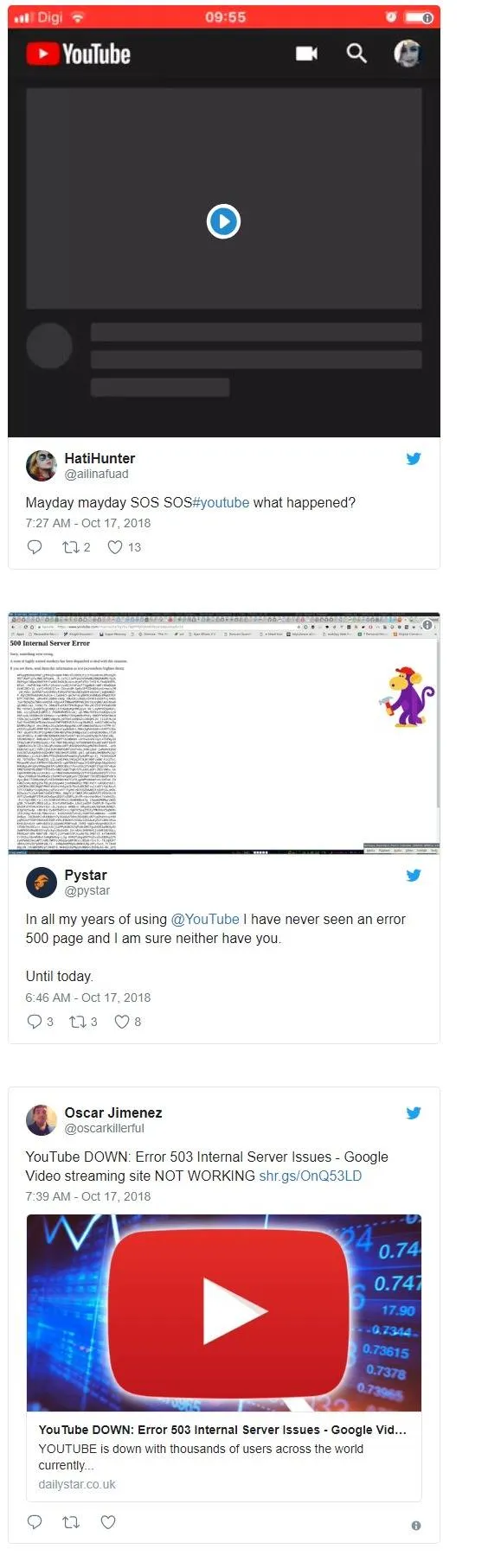Open the @YouTube mention in Pystar's tweet
The image size is (488, 1568).
pos(205,919)
